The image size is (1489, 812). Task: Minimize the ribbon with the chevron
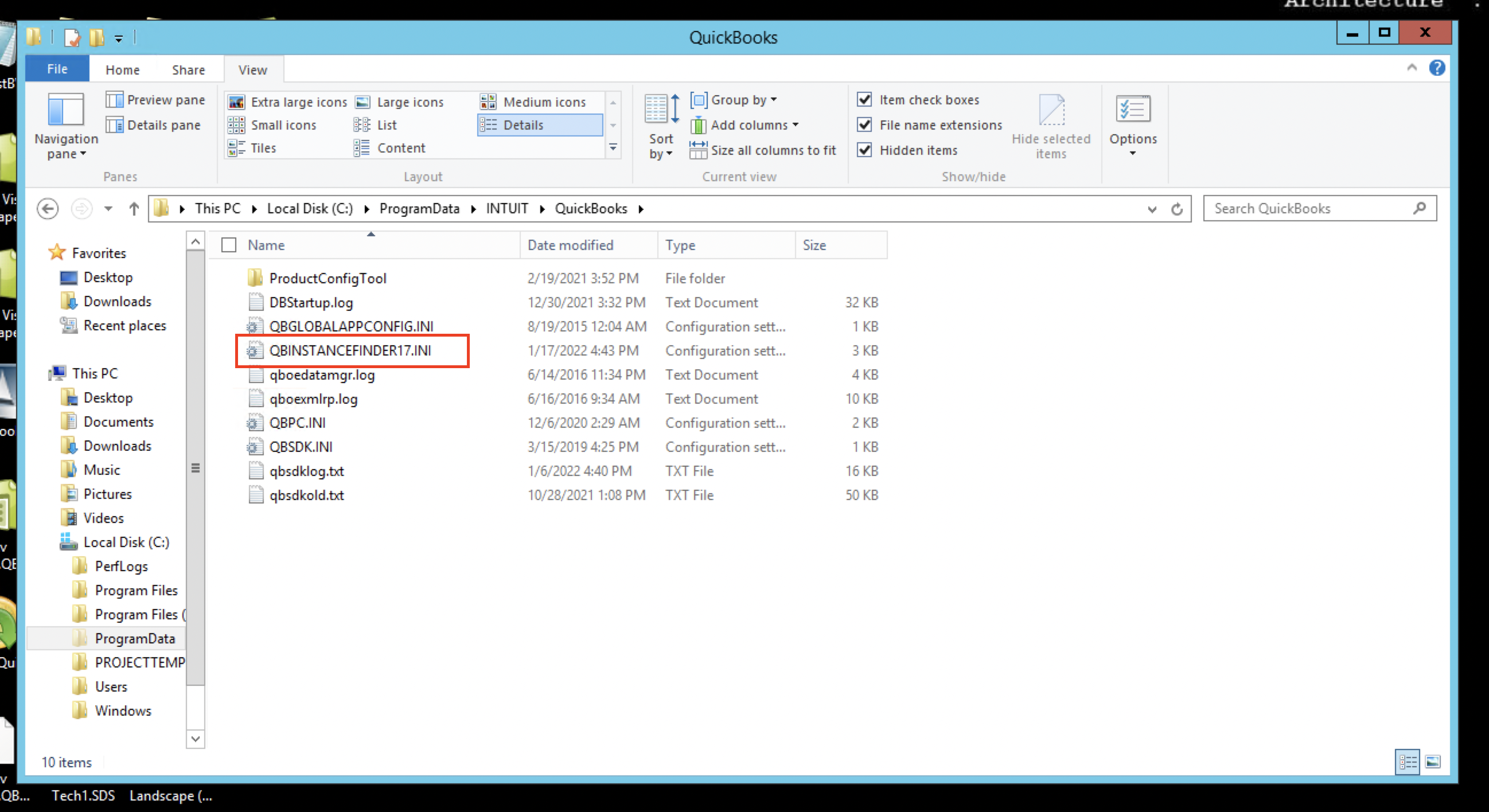coord(1412,68)
